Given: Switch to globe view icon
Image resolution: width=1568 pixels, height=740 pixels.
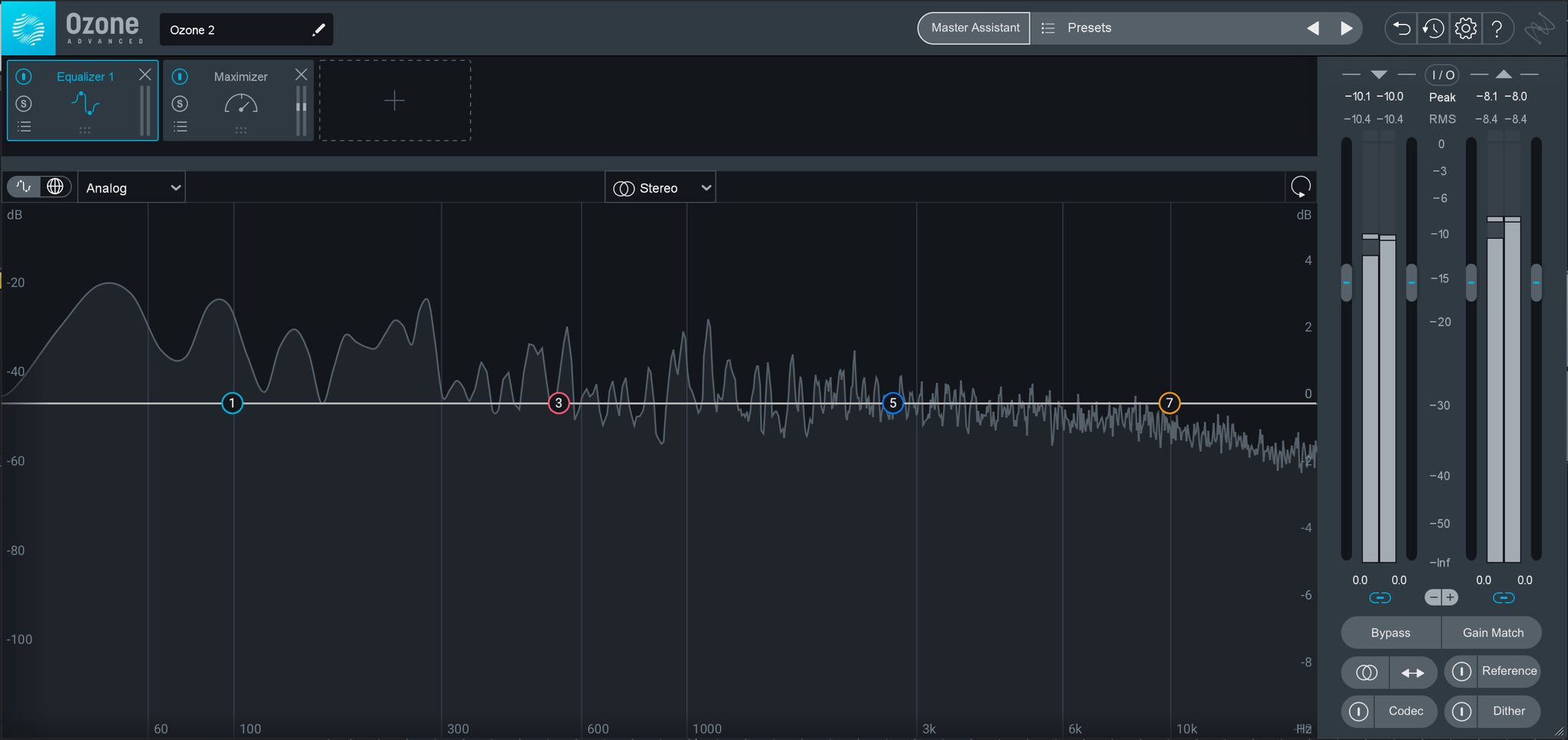Looking at the screenshot, I should tap(55, 187).
